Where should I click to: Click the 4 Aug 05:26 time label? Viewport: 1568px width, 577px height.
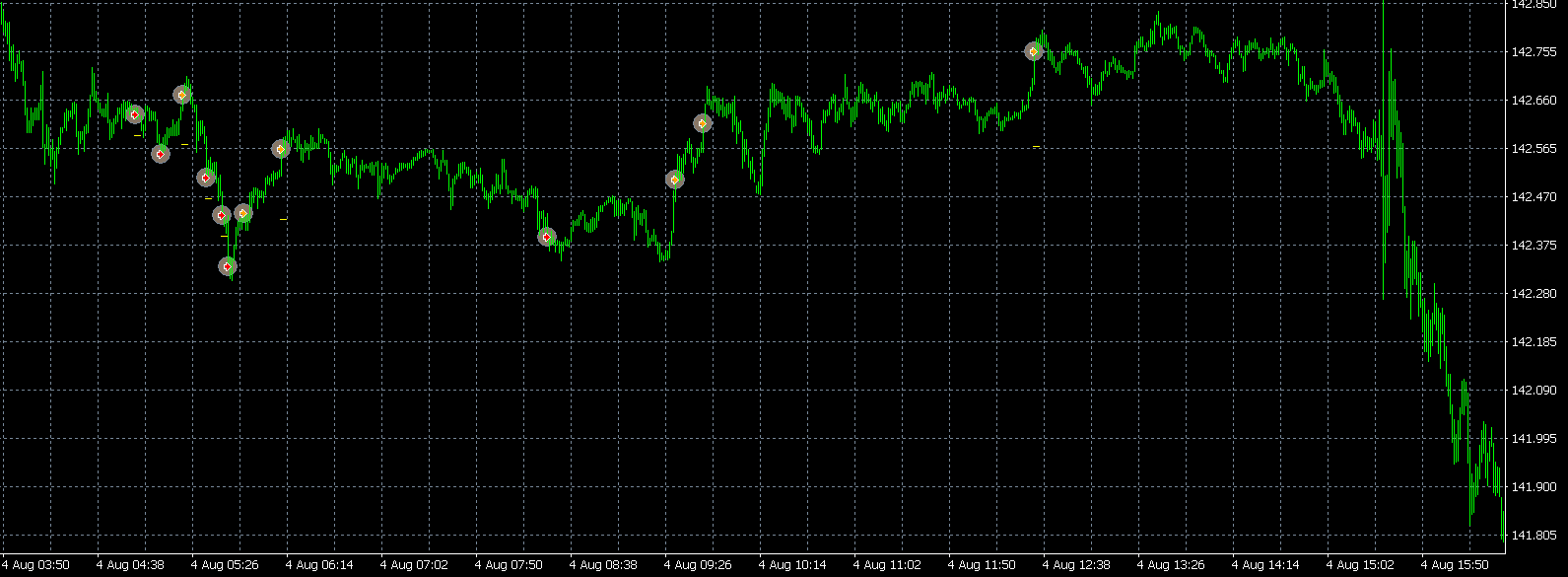(226, 565)
